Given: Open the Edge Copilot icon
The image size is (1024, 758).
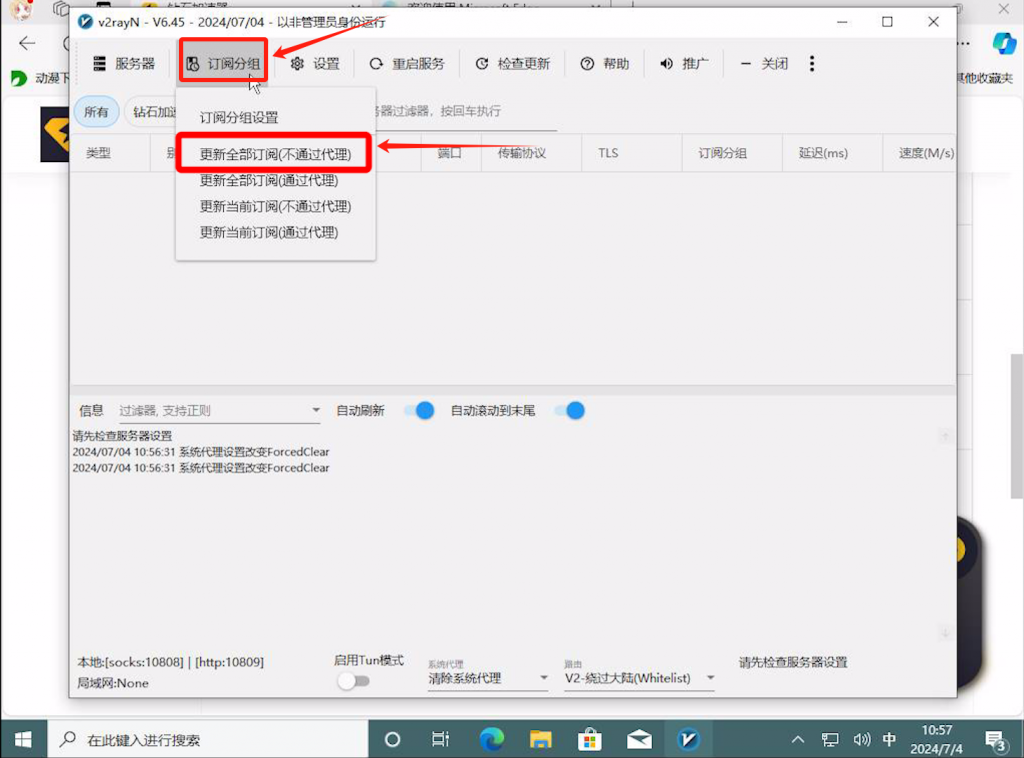Looking at the screenshot, I should click(x=1004, y=44).
